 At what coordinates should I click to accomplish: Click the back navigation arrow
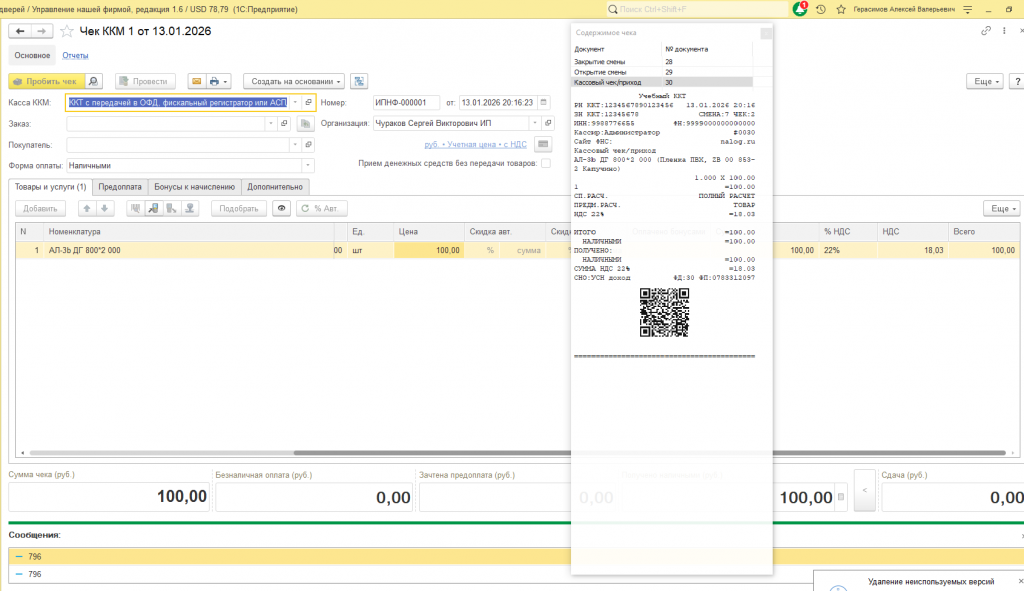point(20,31)
